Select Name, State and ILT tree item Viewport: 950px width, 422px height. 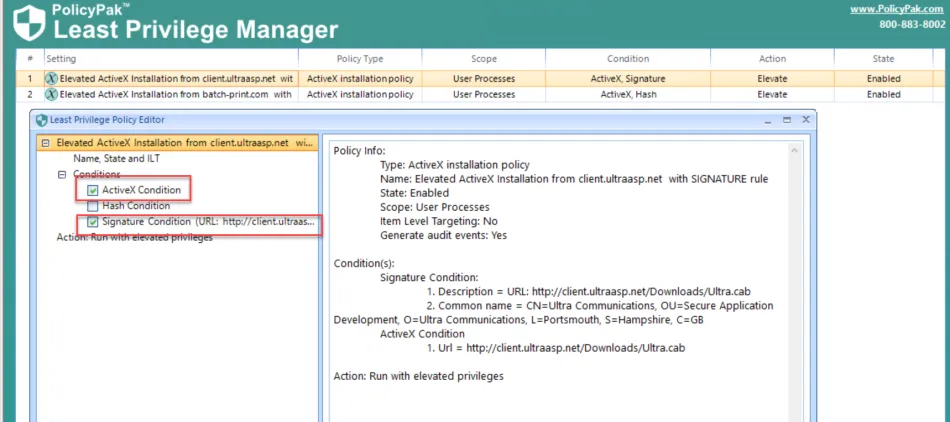(x=116, y=158)
